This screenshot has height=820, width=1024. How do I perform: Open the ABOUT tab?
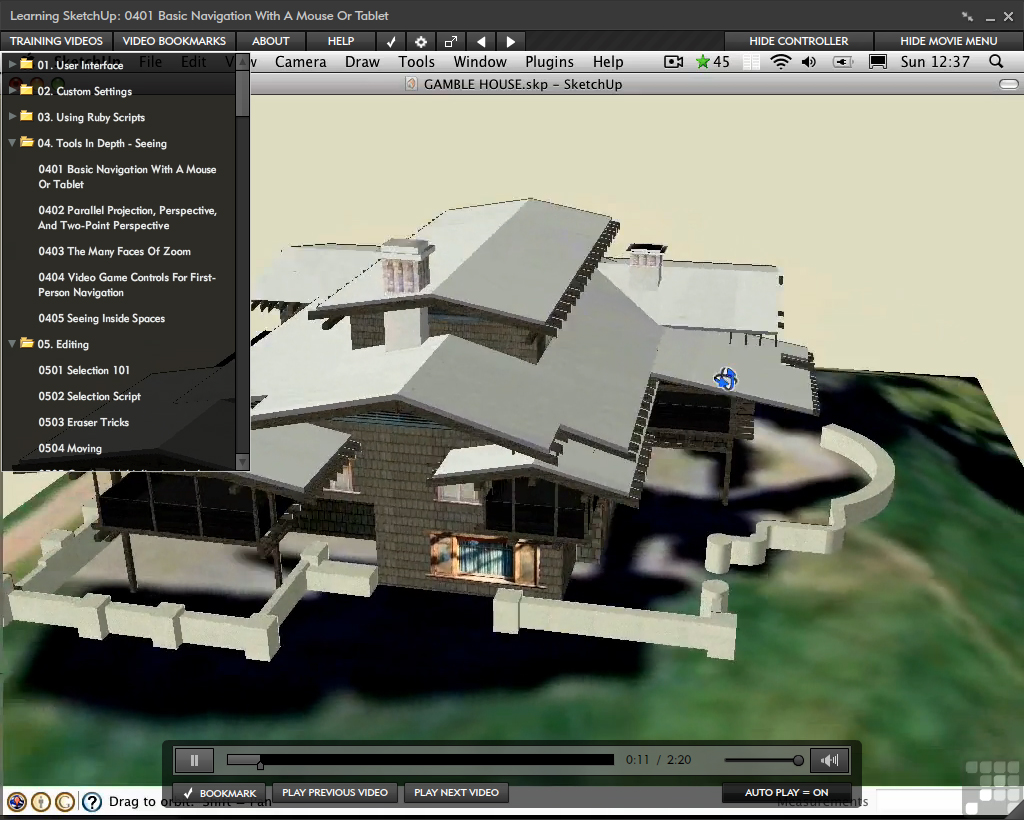[270, 41]
